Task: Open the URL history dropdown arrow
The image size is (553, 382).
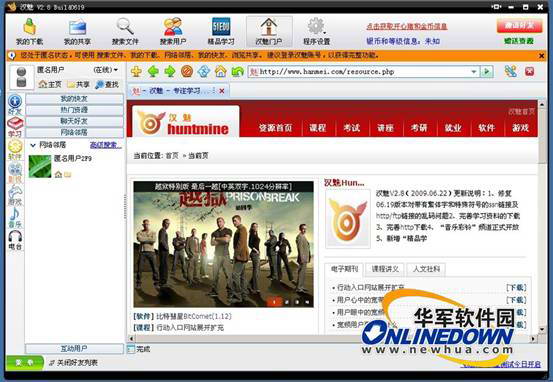Action: tap(474, 72)
